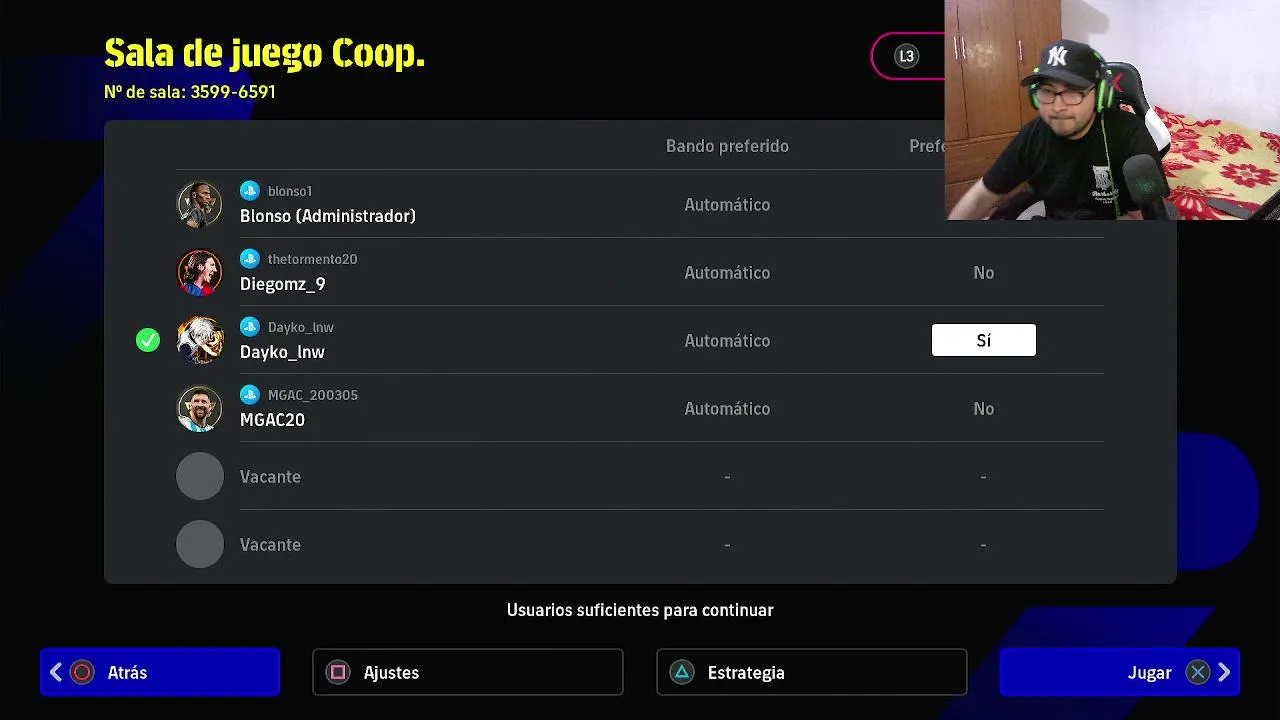Change MGAC20's Automático preferred side

727,409
